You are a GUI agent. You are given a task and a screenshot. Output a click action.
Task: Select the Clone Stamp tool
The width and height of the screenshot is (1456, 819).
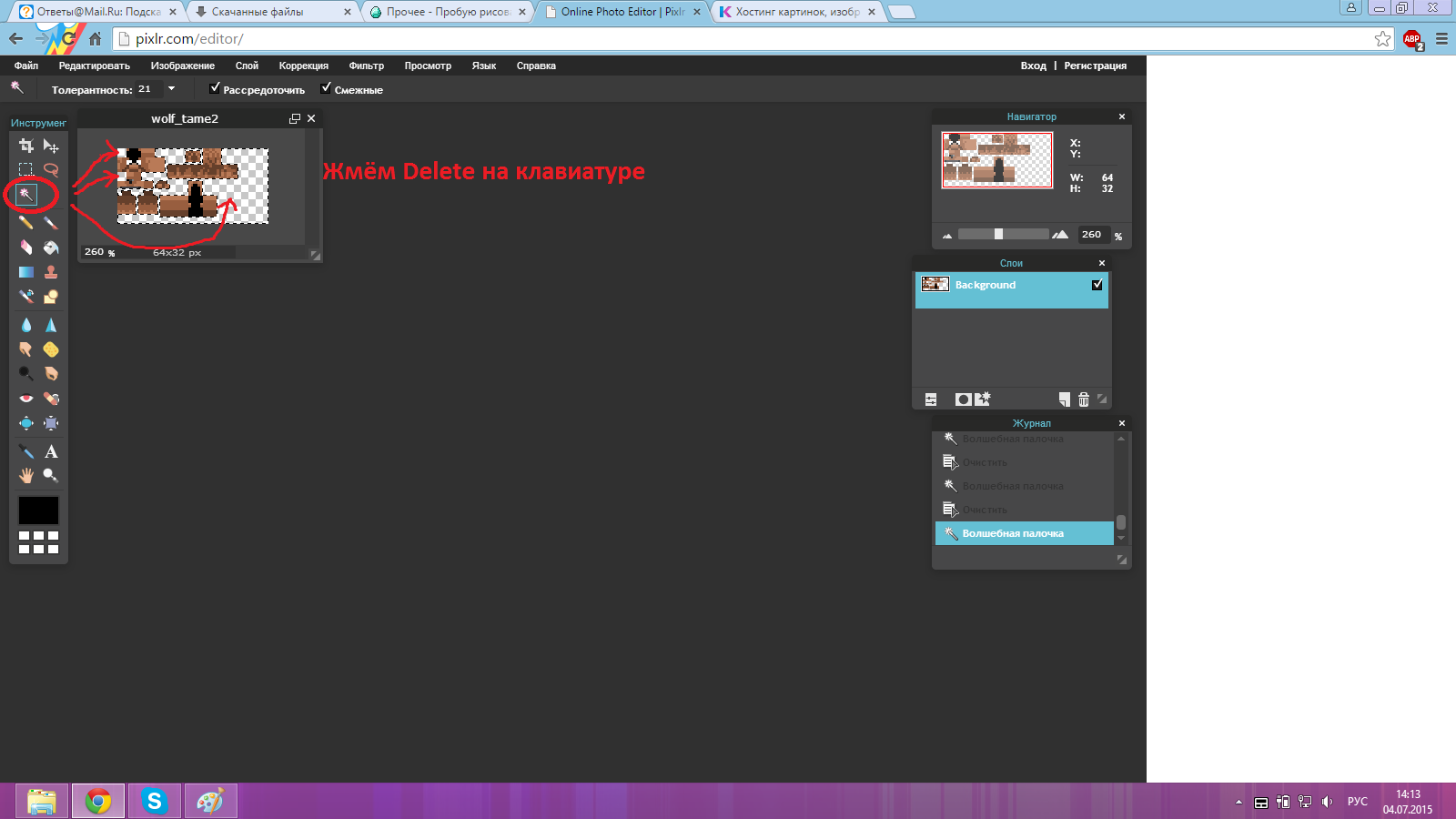51,272
